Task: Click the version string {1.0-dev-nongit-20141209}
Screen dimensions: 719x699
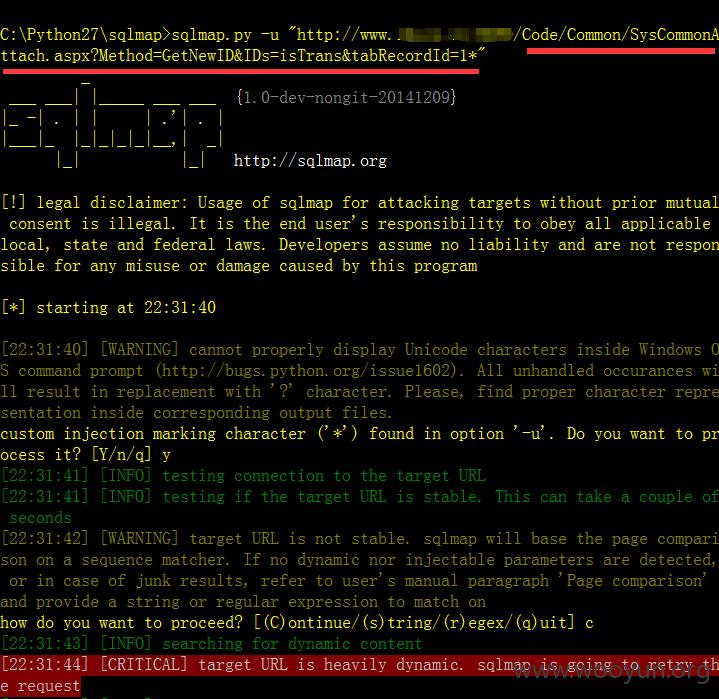Action: pos(346,97)
